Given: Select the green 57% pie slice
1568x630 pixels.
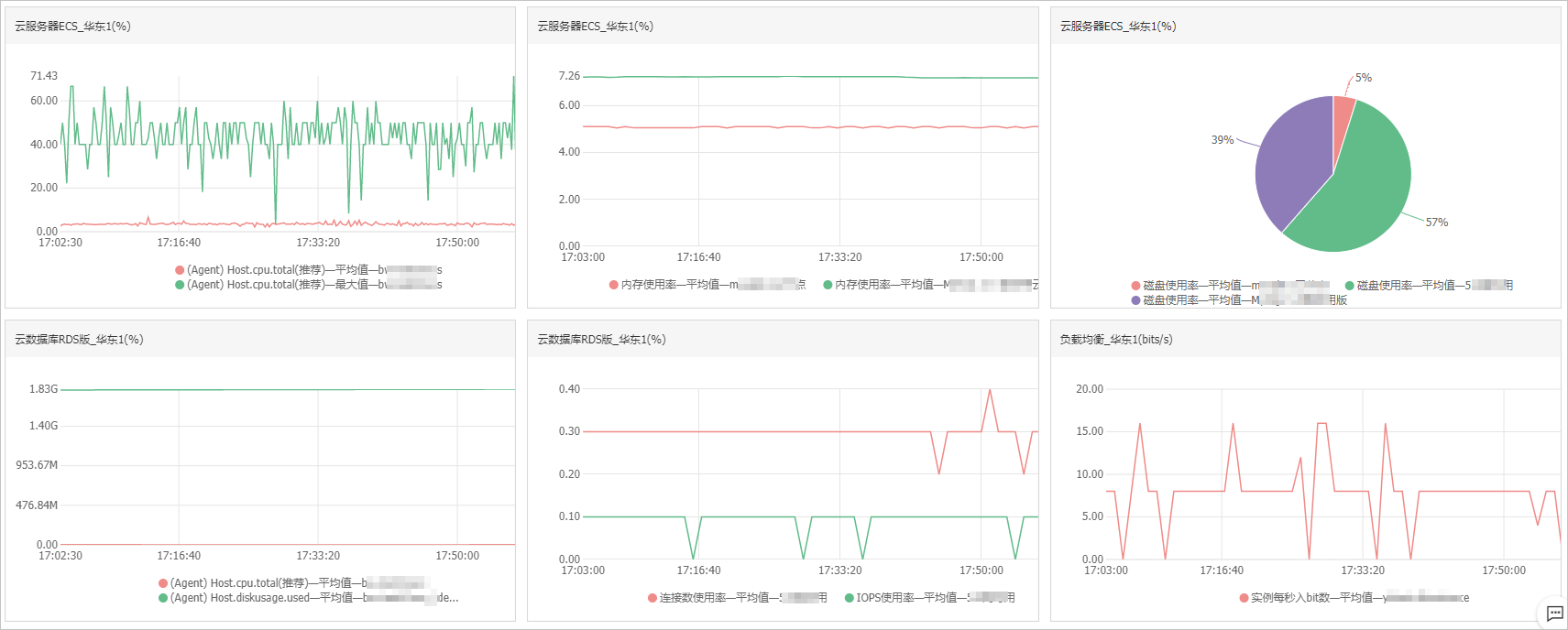Looking at the screenshot, I should (x=1361, y=188).
